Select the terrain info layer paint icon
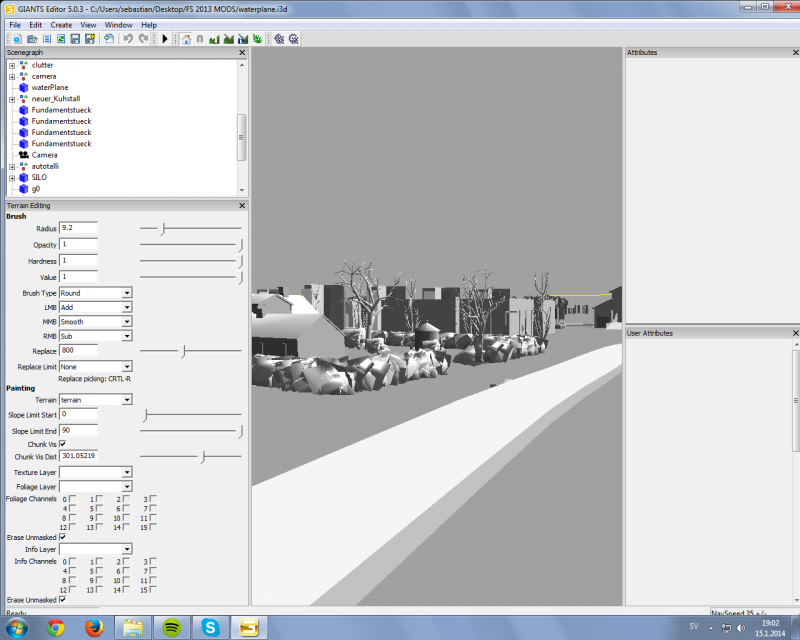800x640 pixels. (x=243, y=39)
